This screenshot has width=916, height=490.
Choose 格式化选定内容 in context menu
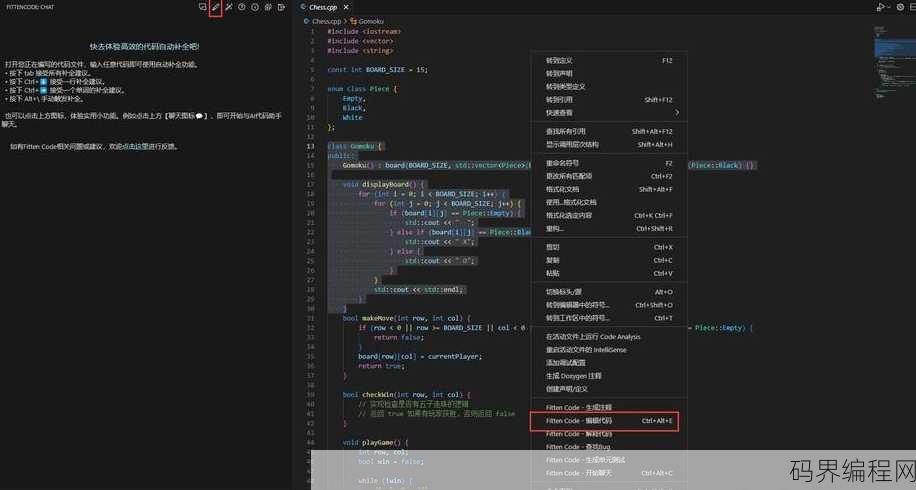pyautogui.click(x=609, y=216)
